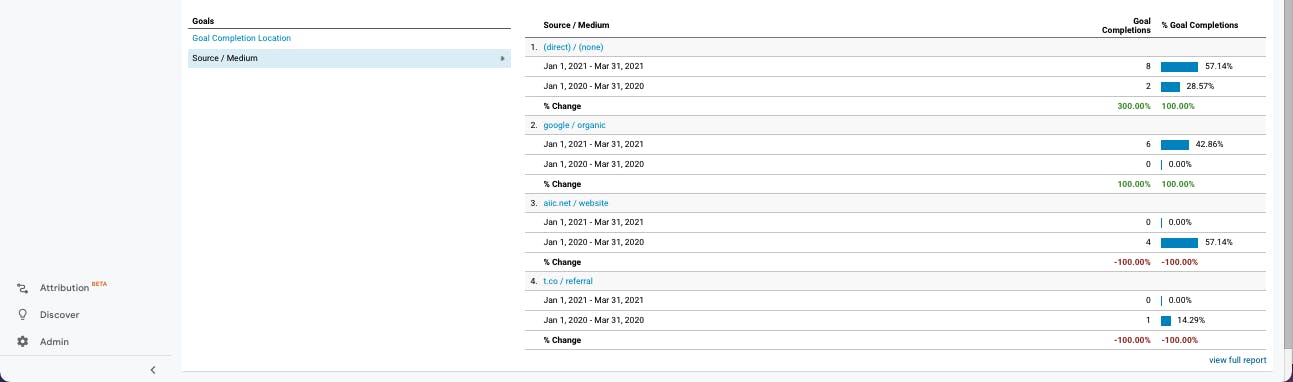Open the aiic.net / website source link
1293x382 pixels.
[575, 203]
